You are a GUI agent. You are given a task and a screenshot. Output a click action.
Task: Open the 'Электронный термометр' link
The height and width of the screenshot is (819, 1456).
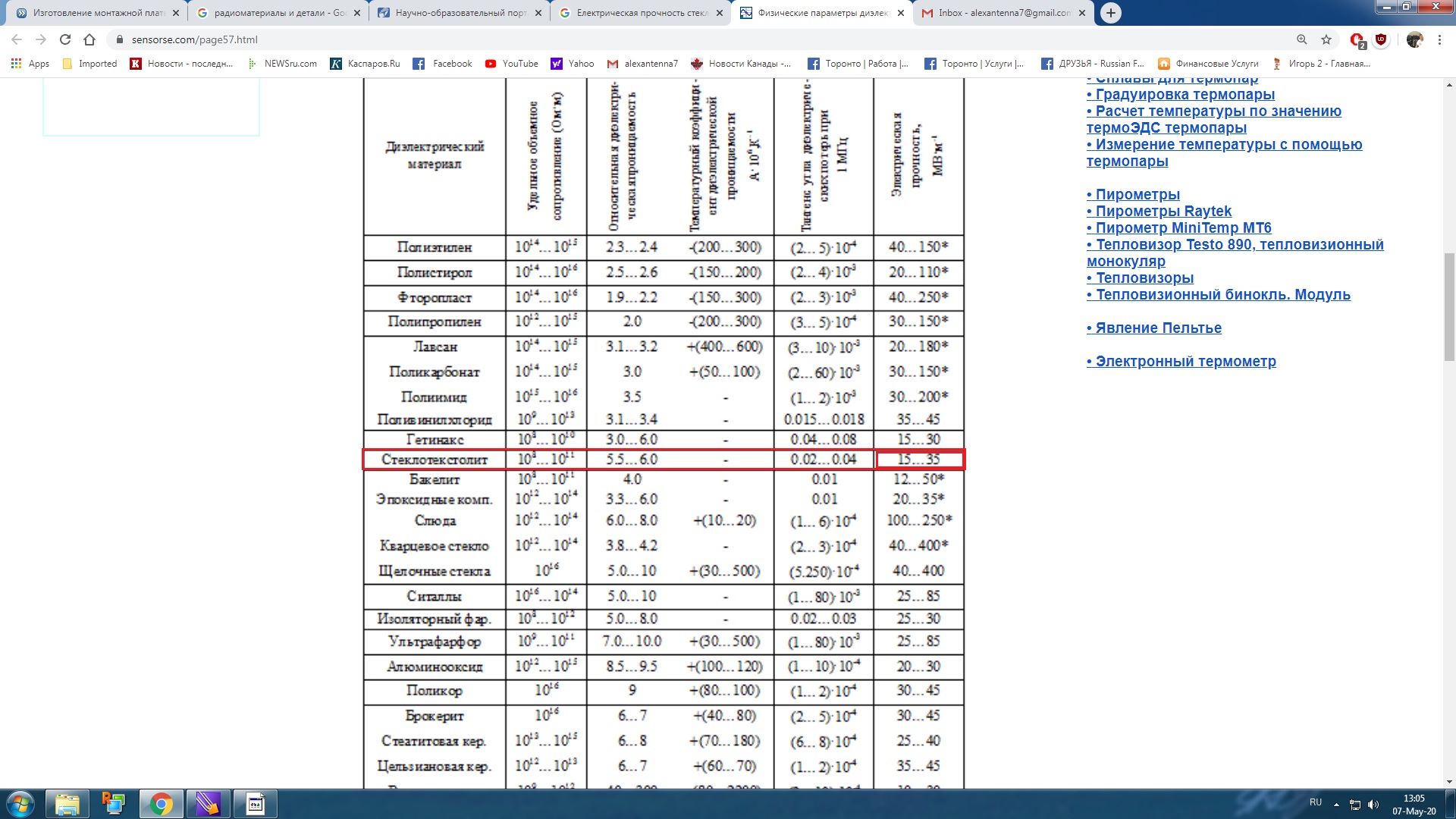(x=1181, y=362)
